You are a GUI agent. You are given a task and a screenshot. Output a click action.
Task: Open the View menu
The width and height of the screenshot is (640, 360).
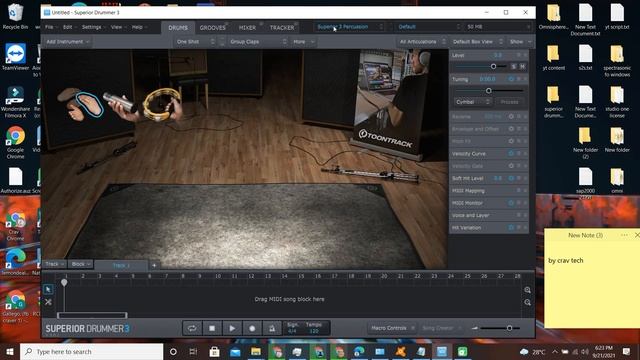click(x=118, y=27)
